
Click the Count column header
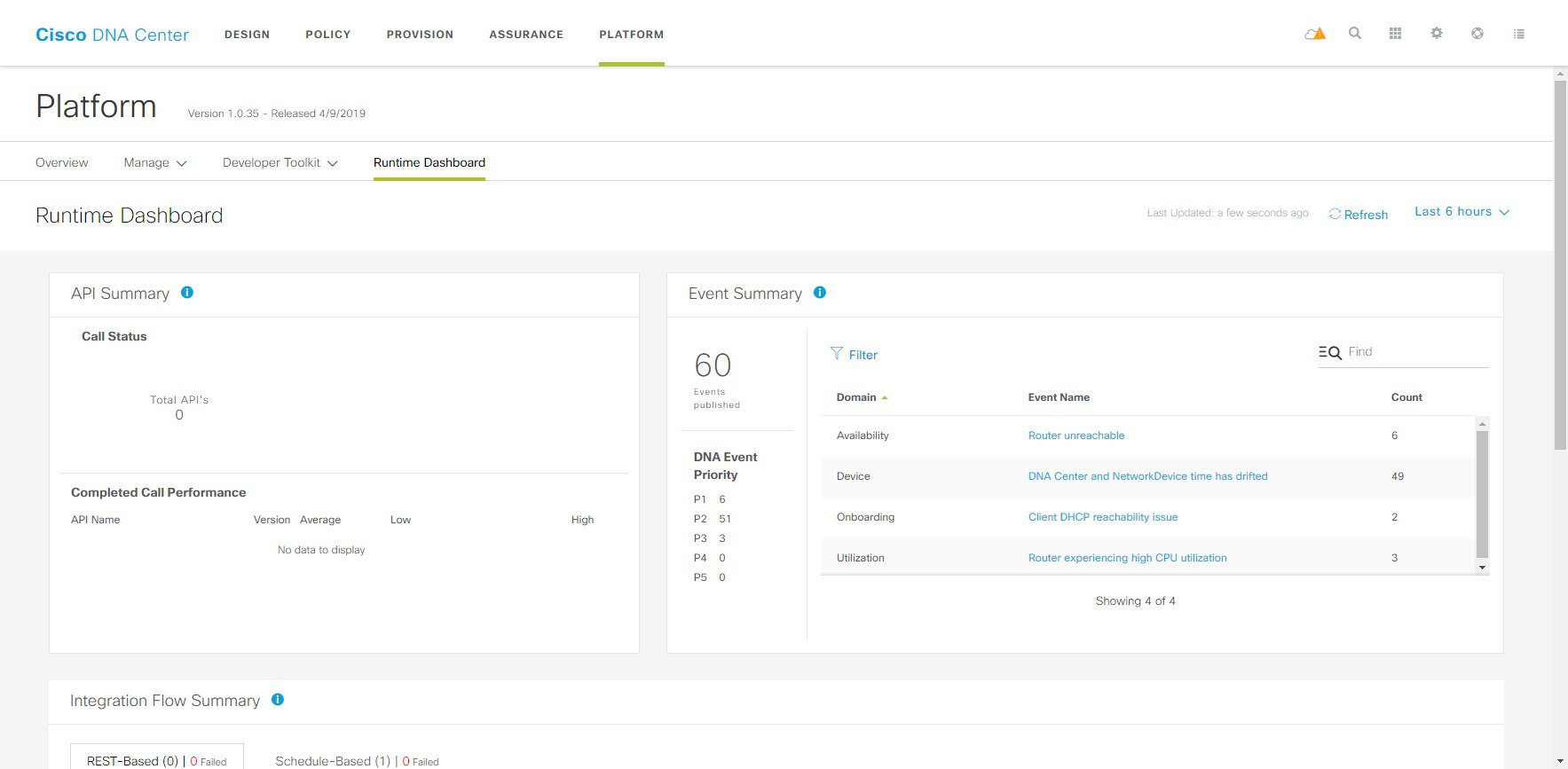click(x=1406, y=397)
